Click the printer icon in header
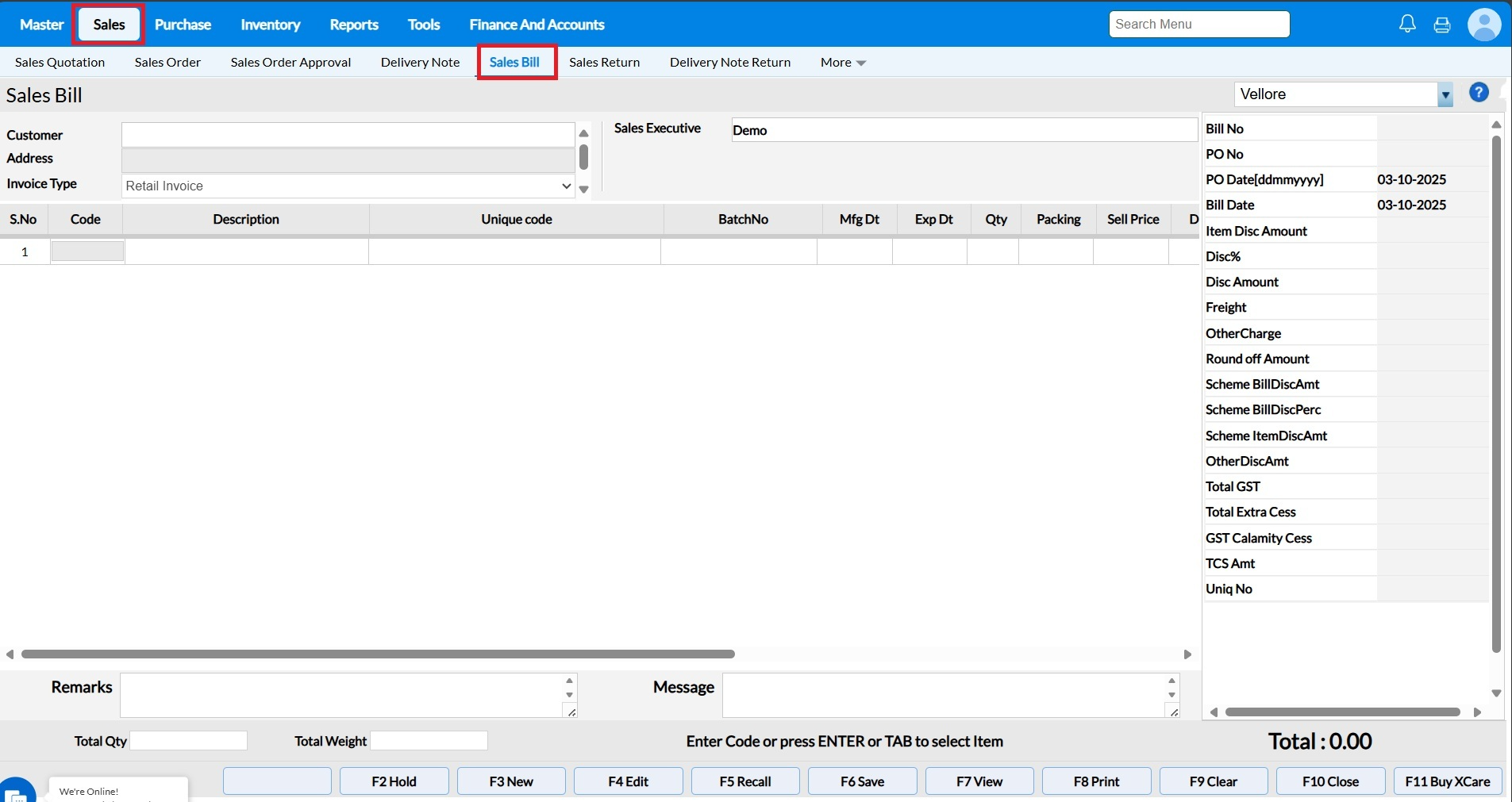Viewport: 1512px width, 802px height. [x=1442, y=25]
